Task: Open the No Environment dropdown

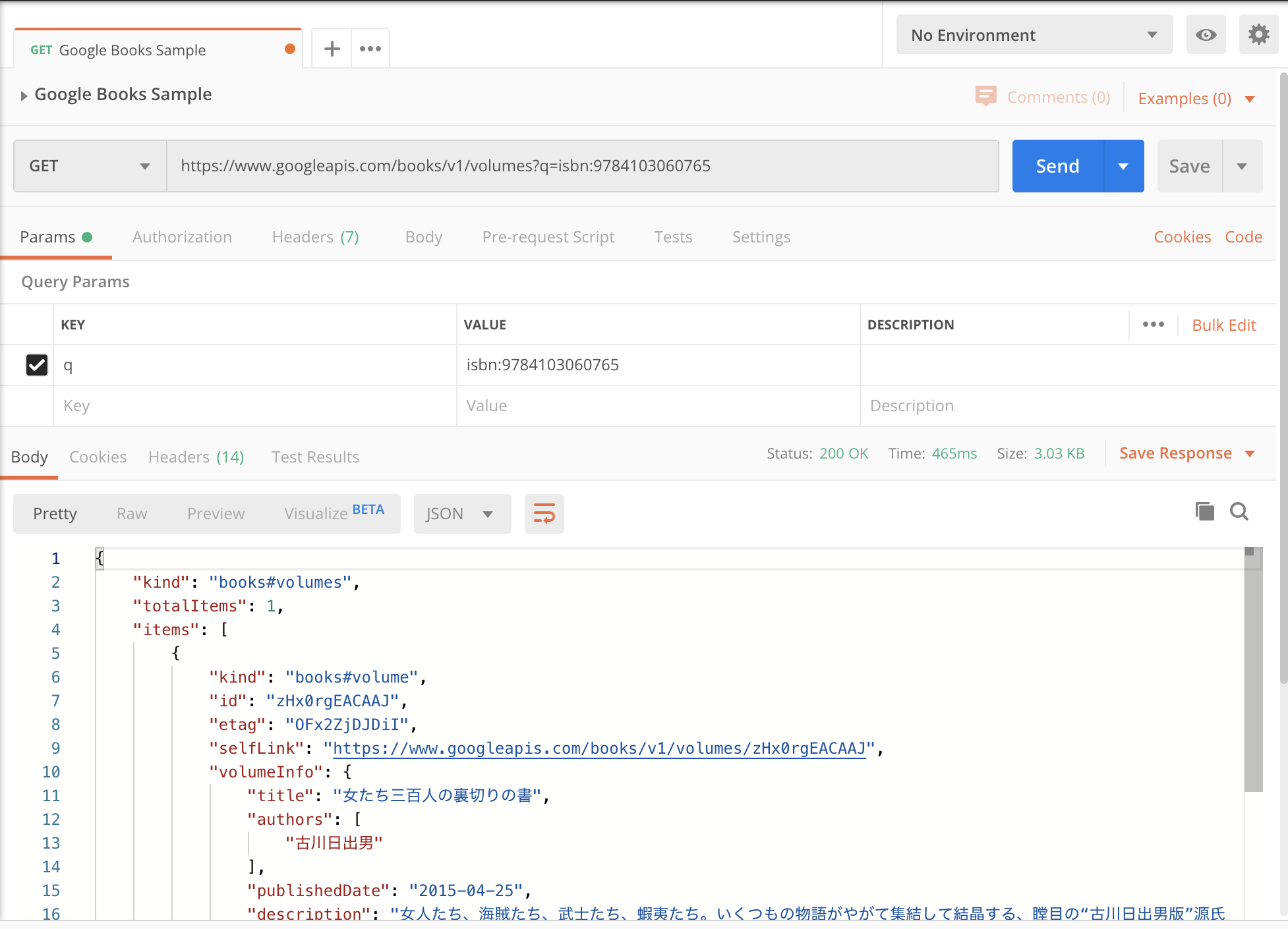Action: (x=1034, y=35)
